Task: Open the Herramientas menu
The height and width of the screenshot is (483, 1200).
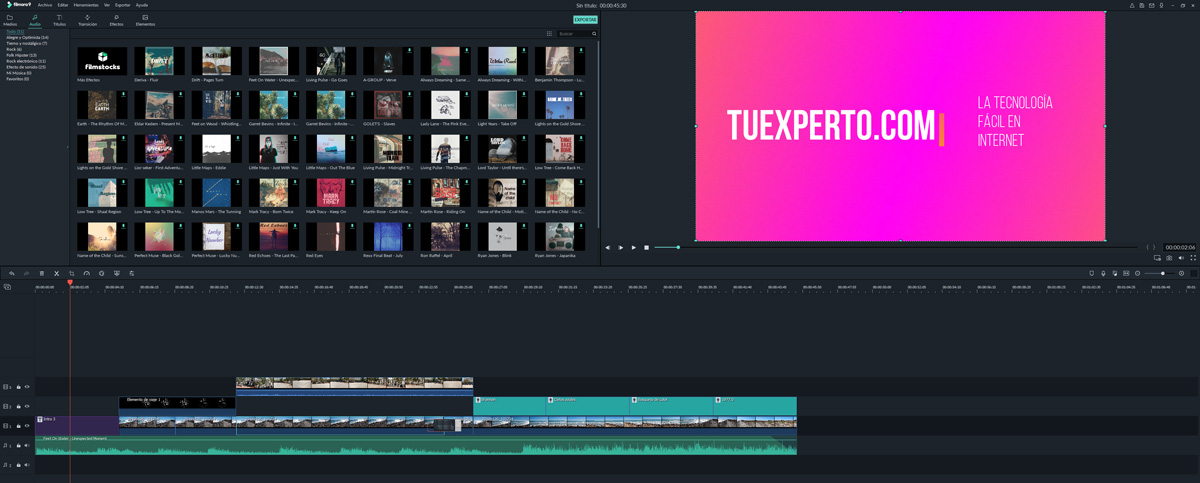Action: point(86,5)
